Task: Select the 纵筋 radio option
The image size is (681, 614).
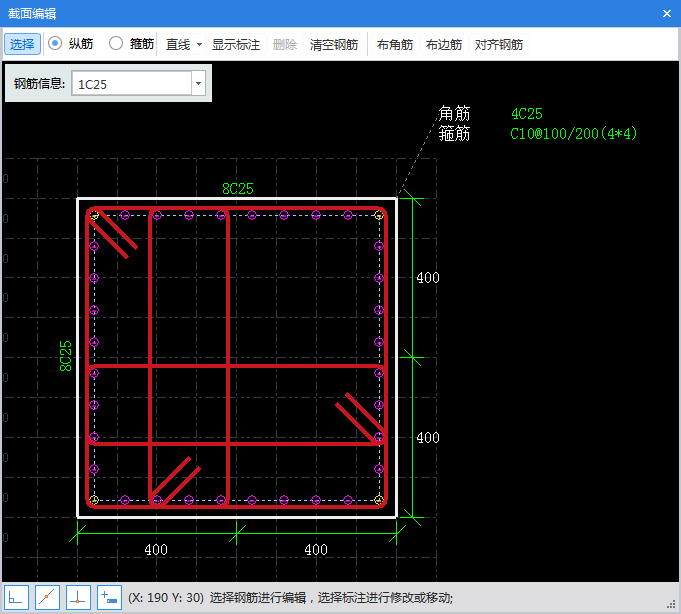Action: point(55,43)
